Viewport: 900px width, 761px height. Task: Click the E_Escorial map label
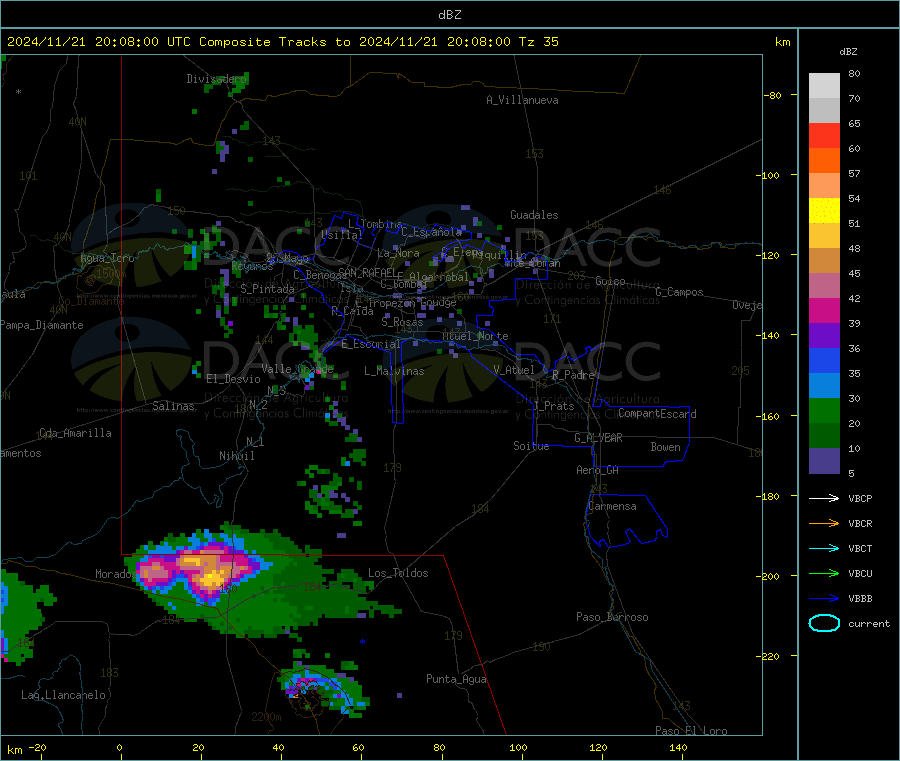click(371, 344)
